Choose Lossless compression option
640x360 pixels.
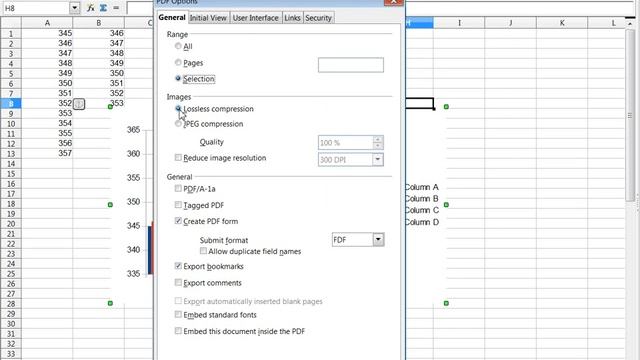178,109
